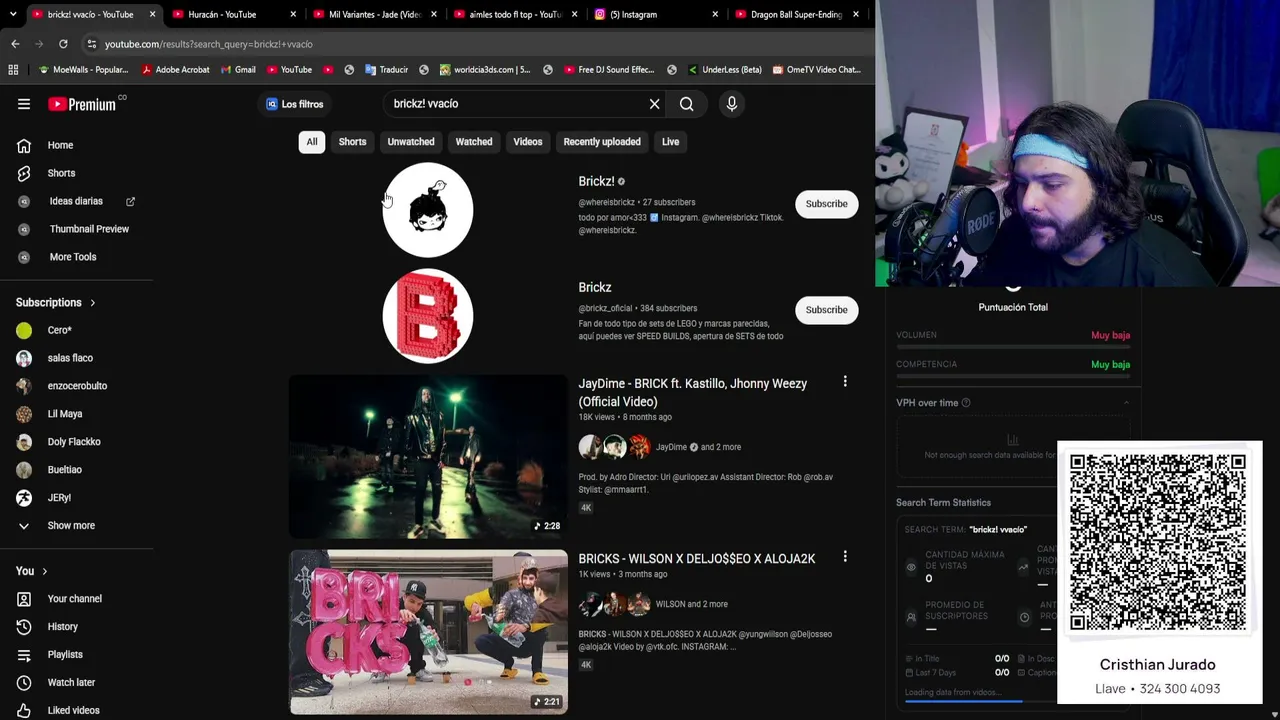This screenshot has width=1280, height=720.
Task: Select the Live filter chip
Action: tap(670, 142)
